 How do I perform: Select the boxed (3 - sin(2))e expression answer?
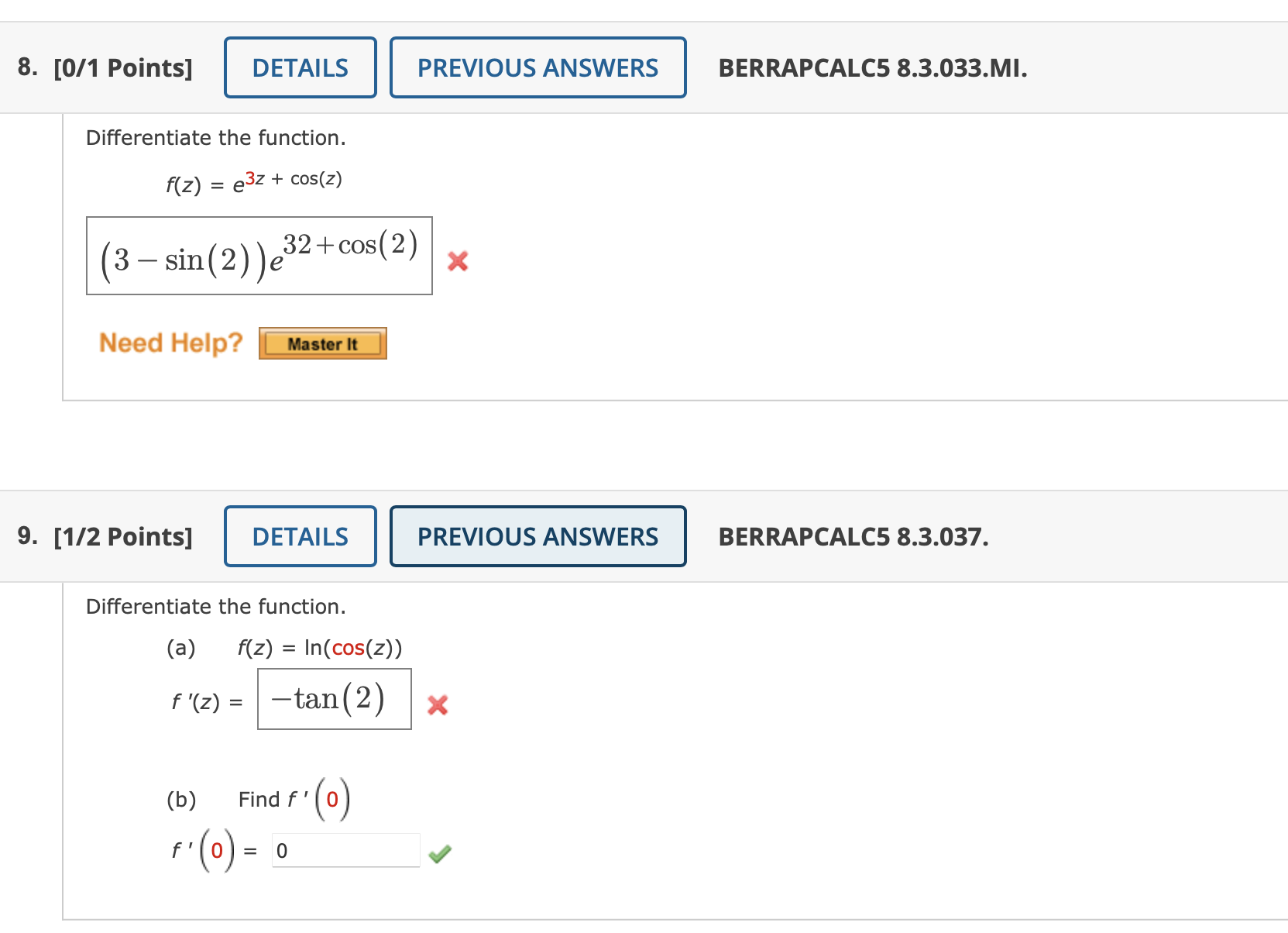pos(259,256)
